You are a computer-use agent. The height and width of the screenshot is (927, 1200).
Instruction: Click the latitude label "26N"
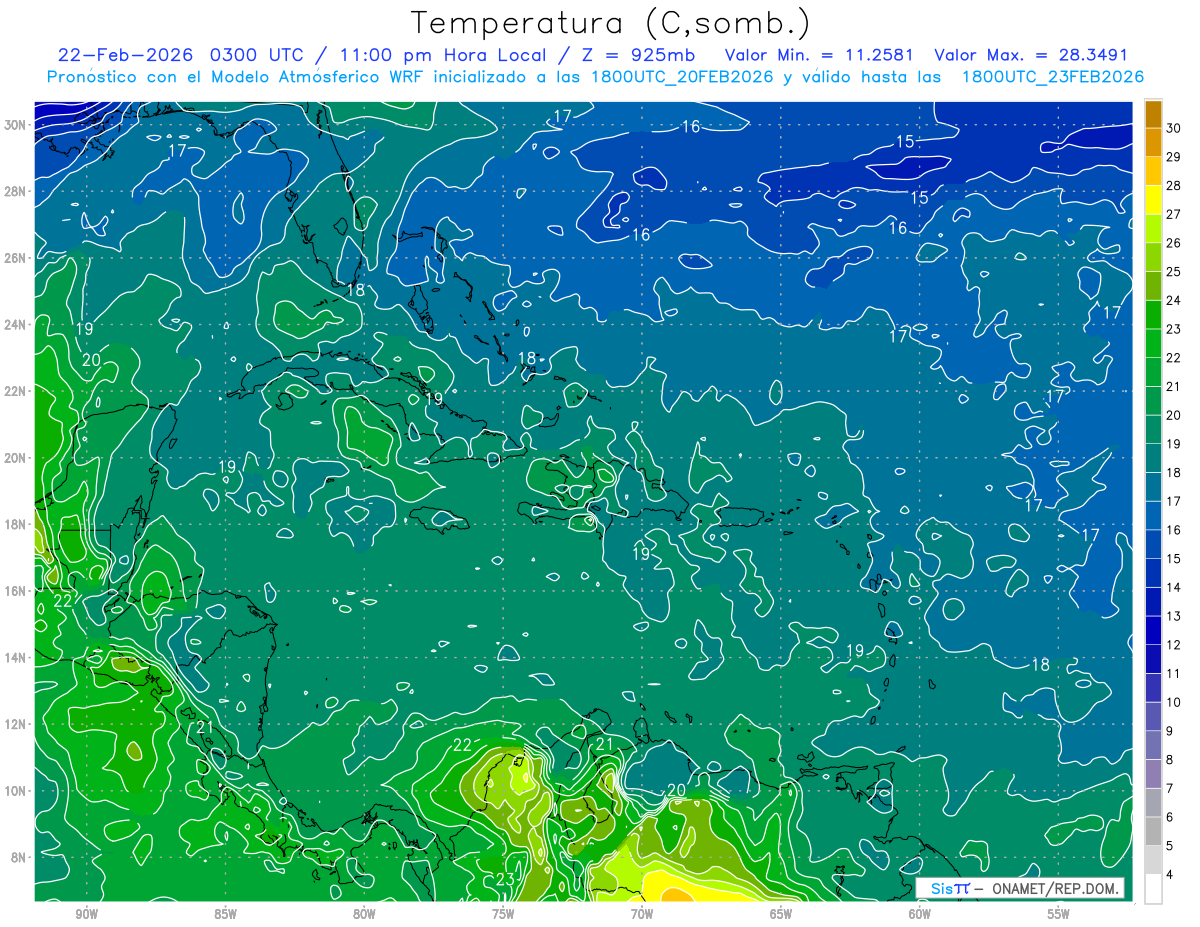[14, 258]
